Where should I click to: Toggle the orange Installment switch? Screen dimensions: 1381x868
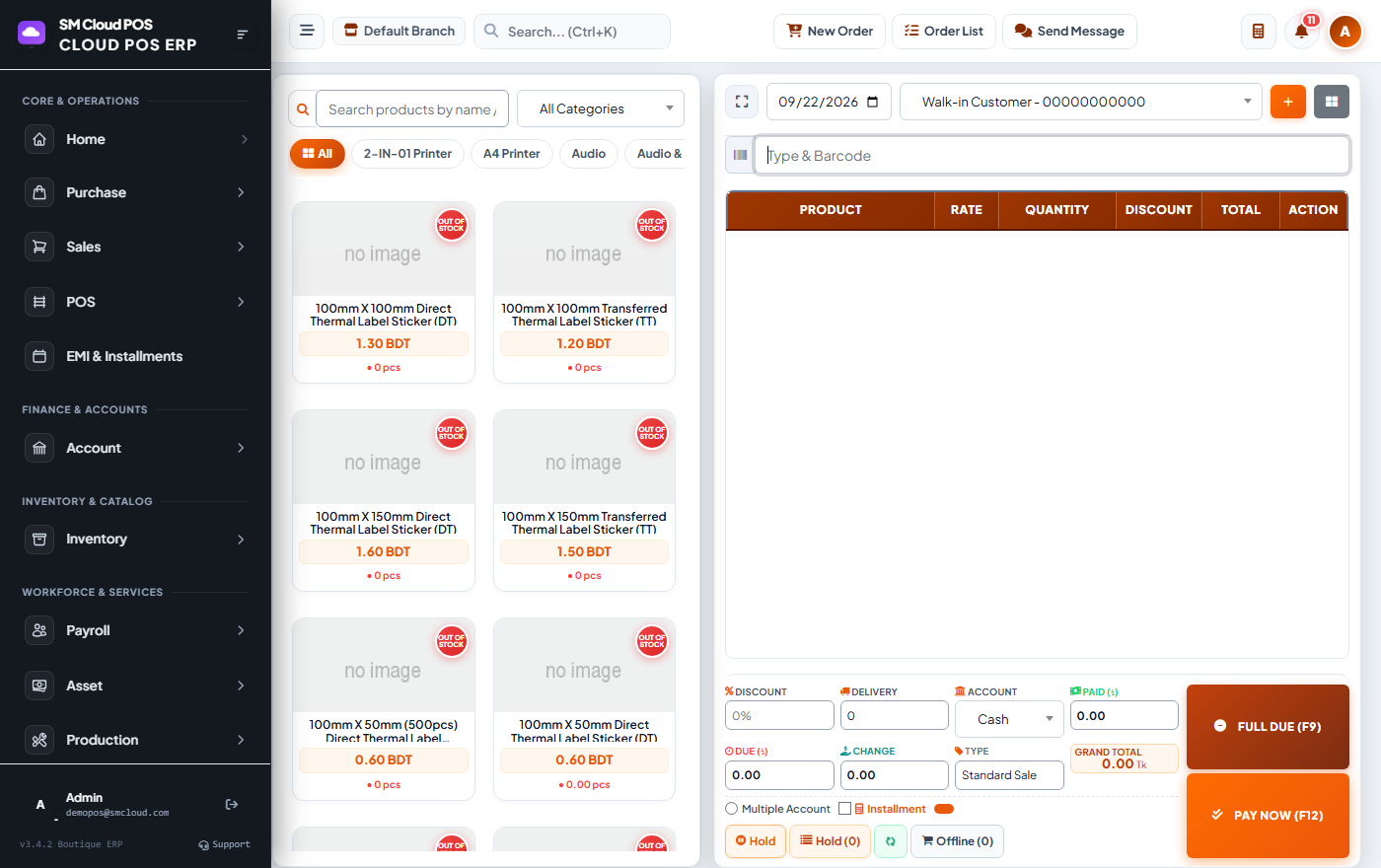944,809
